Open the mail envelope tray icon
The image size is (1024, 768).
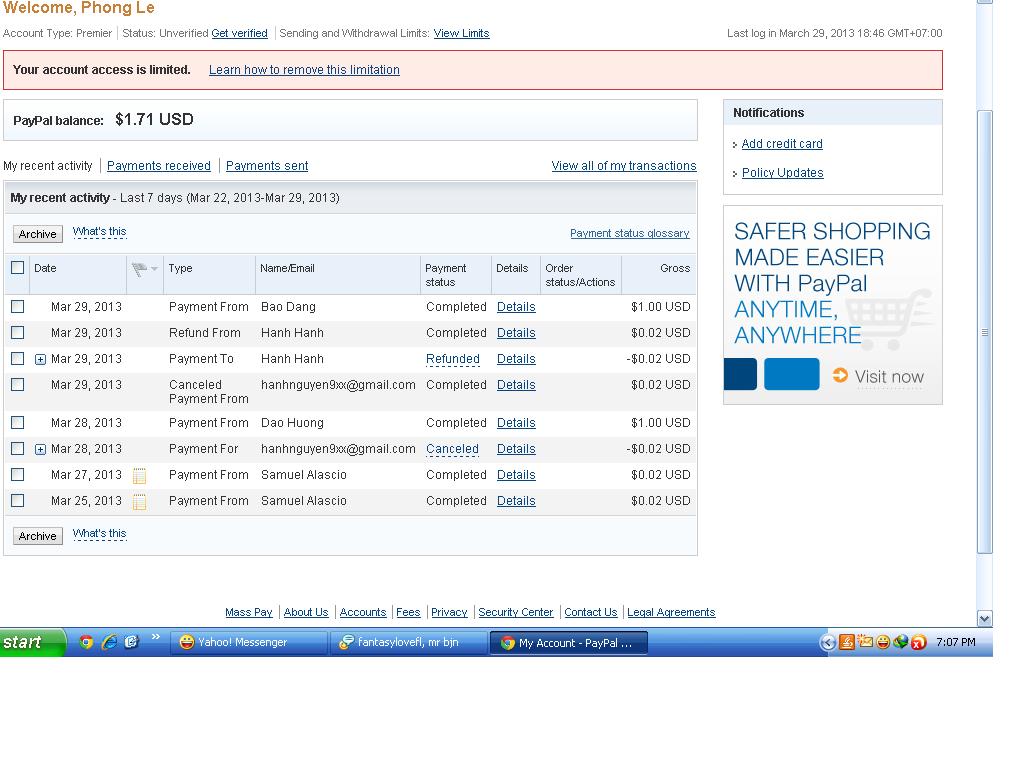point(865,642)
